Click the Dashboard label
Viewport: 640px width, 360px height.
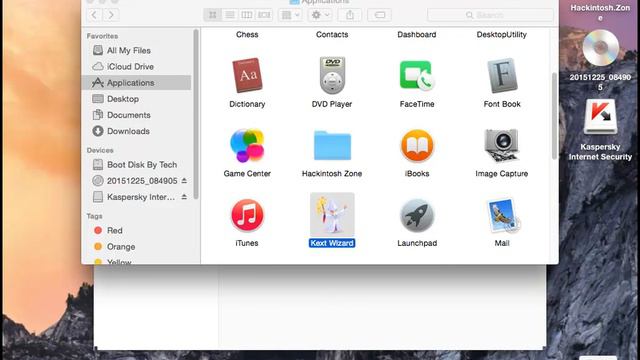[417, 35]
